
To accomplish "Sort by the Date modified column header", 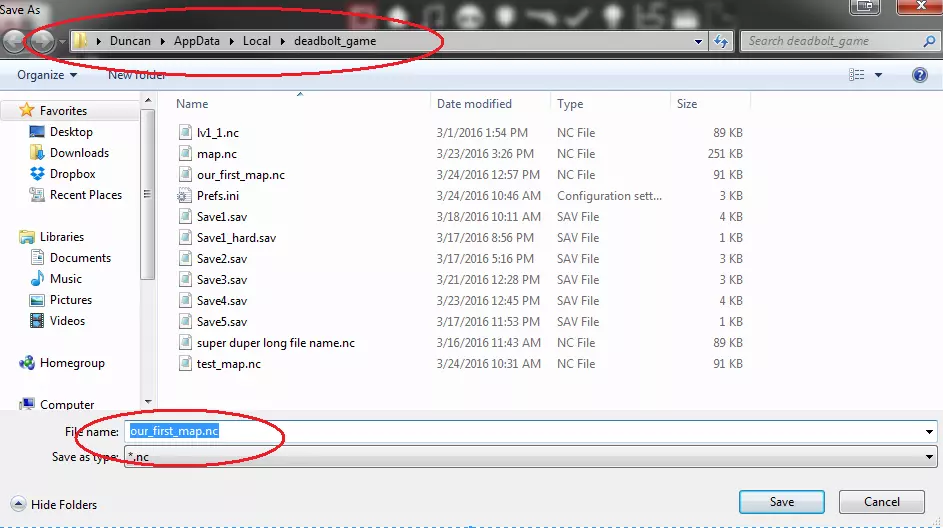I will click(474, 103).
